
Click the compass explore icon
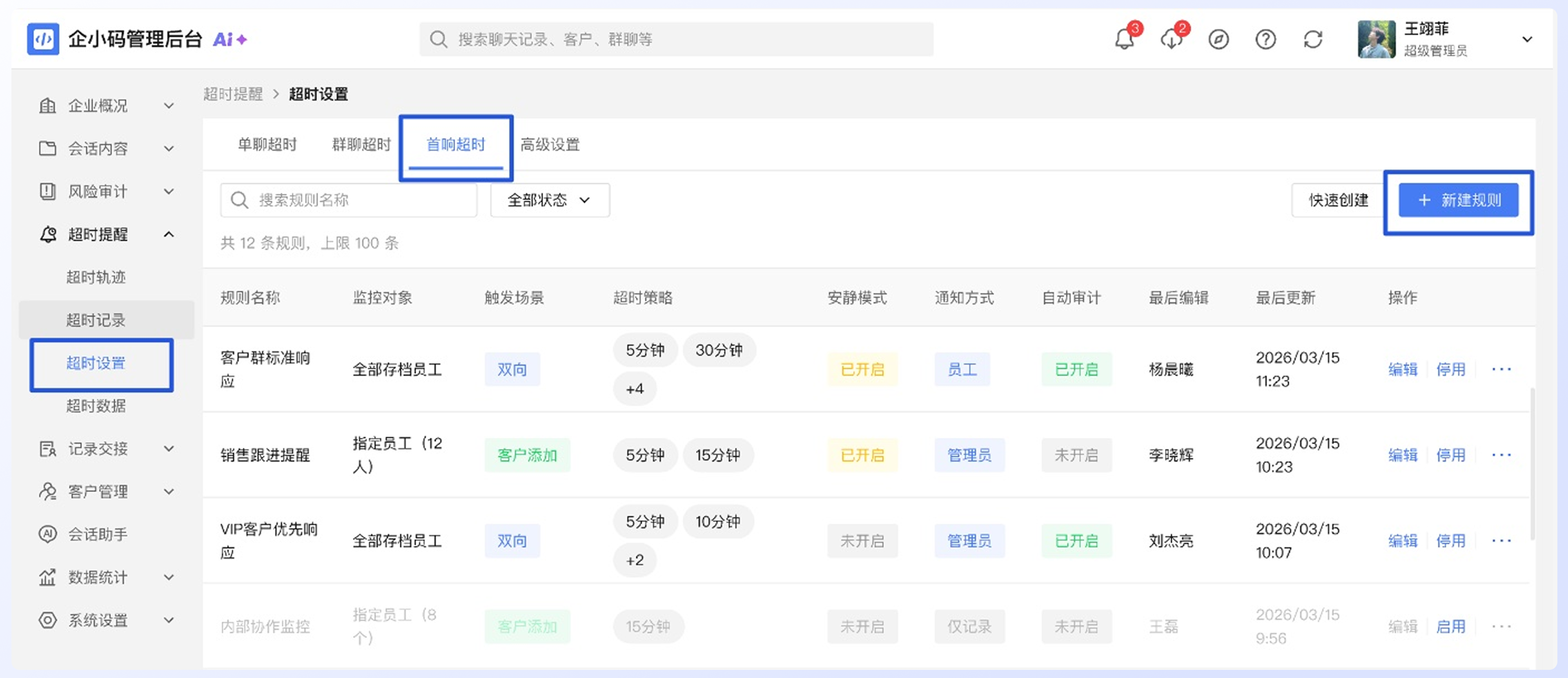[x=1218, y=40]
